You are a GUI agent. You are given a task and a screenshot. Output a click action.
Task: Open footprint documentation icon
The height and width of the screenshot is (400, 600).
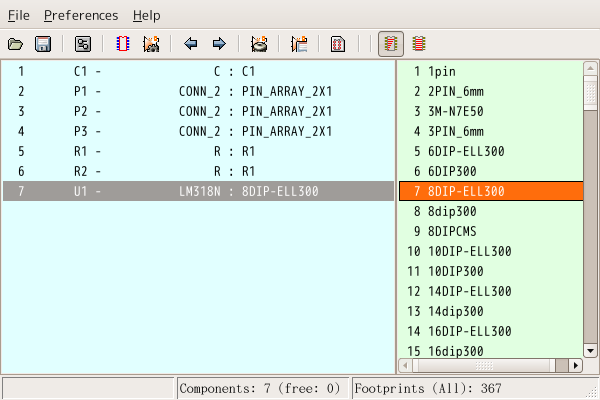339,44
